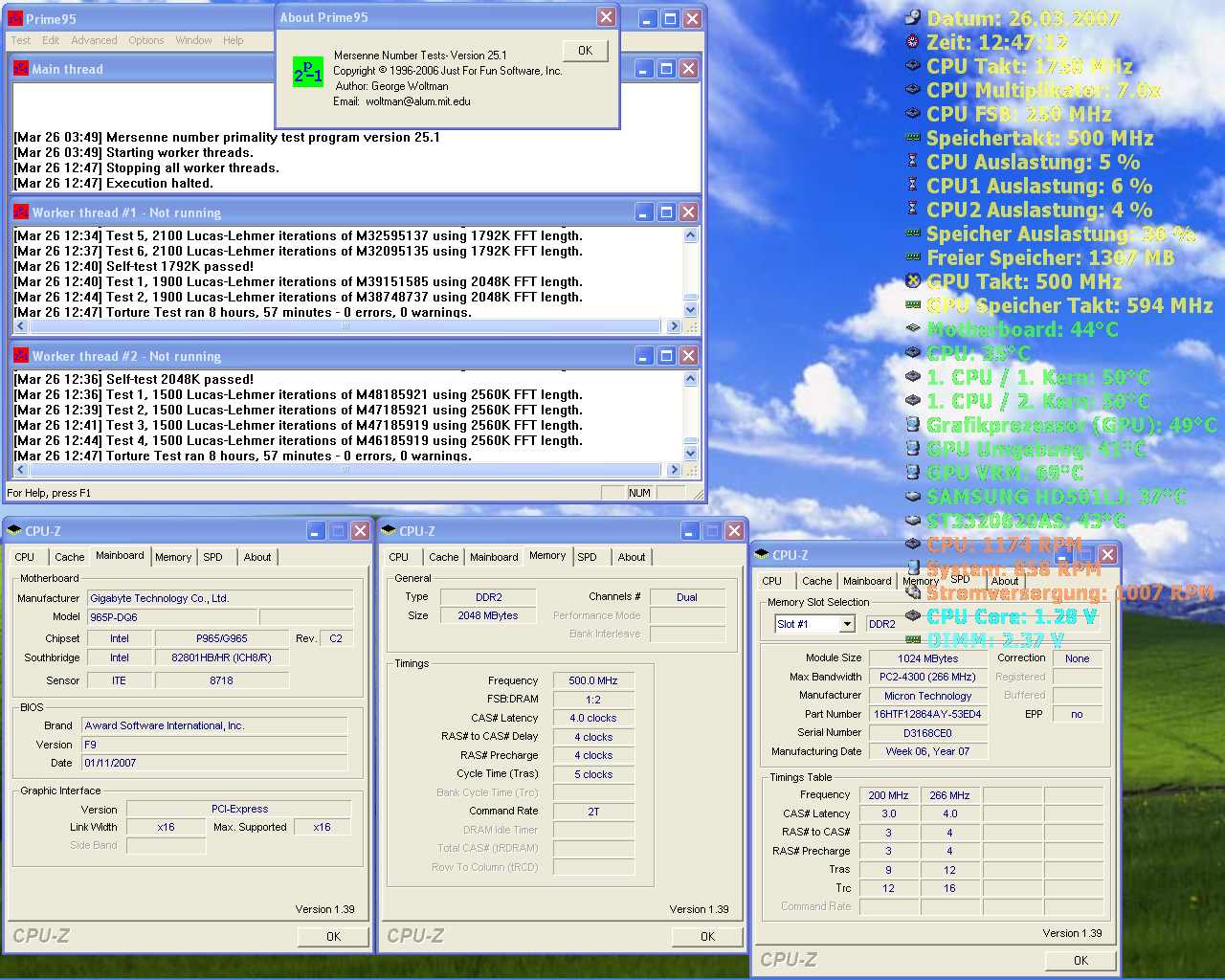Click the green Prime95 logo in About dialog
1225x980 pixels.
[x=308, y=72]
